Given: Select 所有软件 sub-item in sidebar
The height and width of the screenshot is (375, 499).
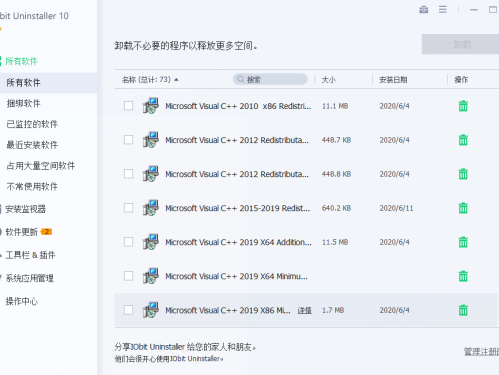Looking at the screenshot, I should [x=23, y=83].
